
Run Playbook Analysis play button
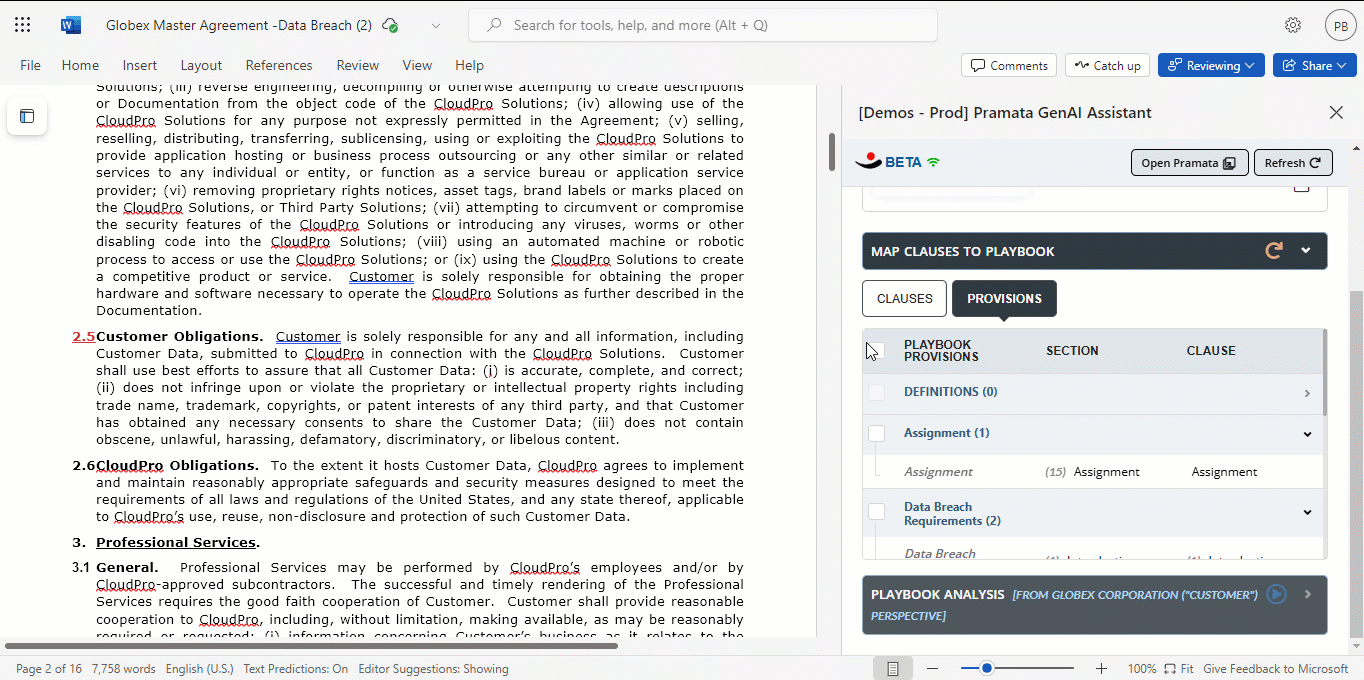[1276, 594]
